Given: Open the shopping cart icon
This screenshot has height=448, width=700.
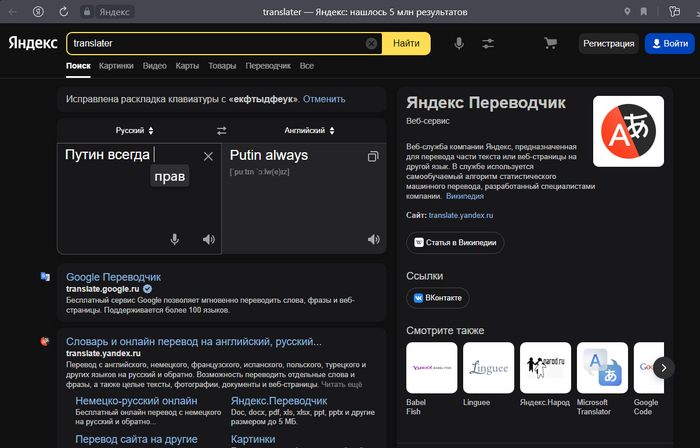Looking at the screenshot, I should click(x=550, y=44).
